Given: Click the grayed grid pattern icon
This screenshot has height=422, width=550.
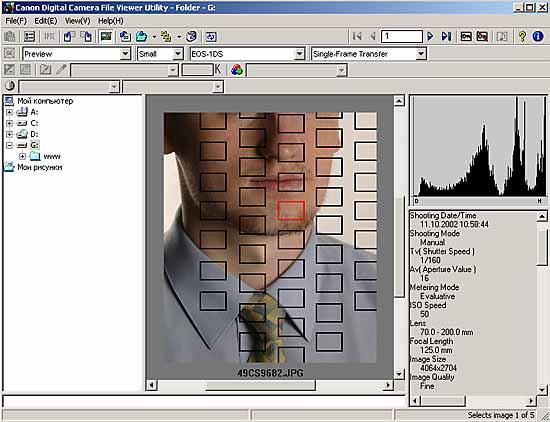Looking at the screenshot, I should point(25,69).
